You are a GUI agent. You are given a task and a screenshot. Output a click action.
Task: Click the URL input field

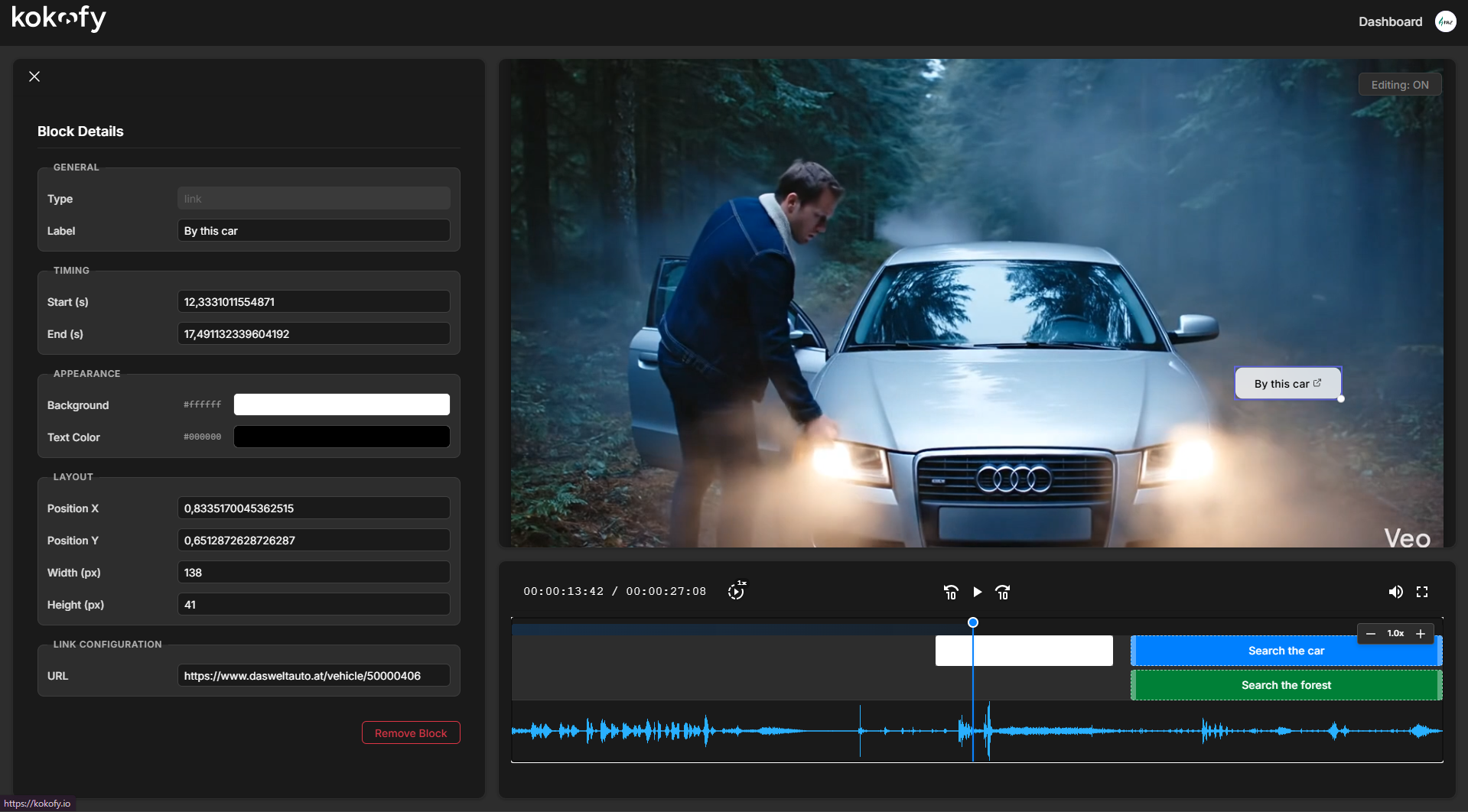(x=314, y=676)
